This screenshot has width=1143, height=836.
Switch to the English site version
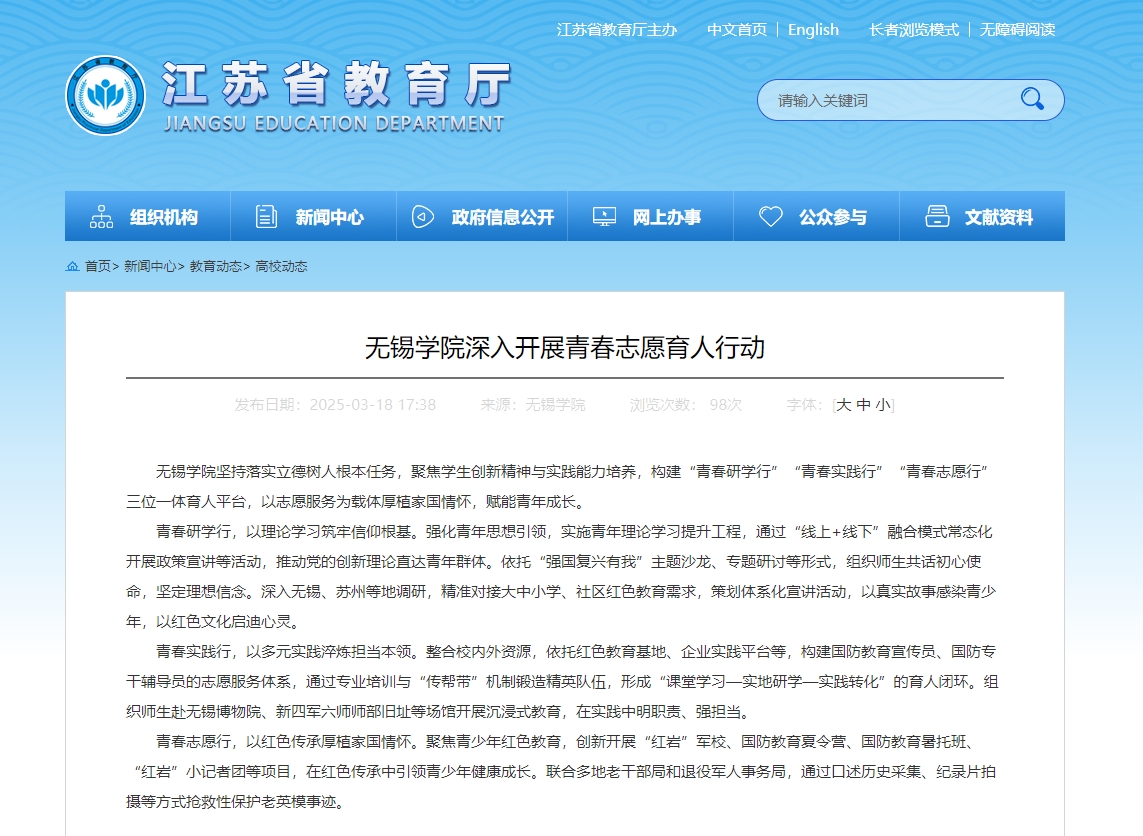coord(813,30)
